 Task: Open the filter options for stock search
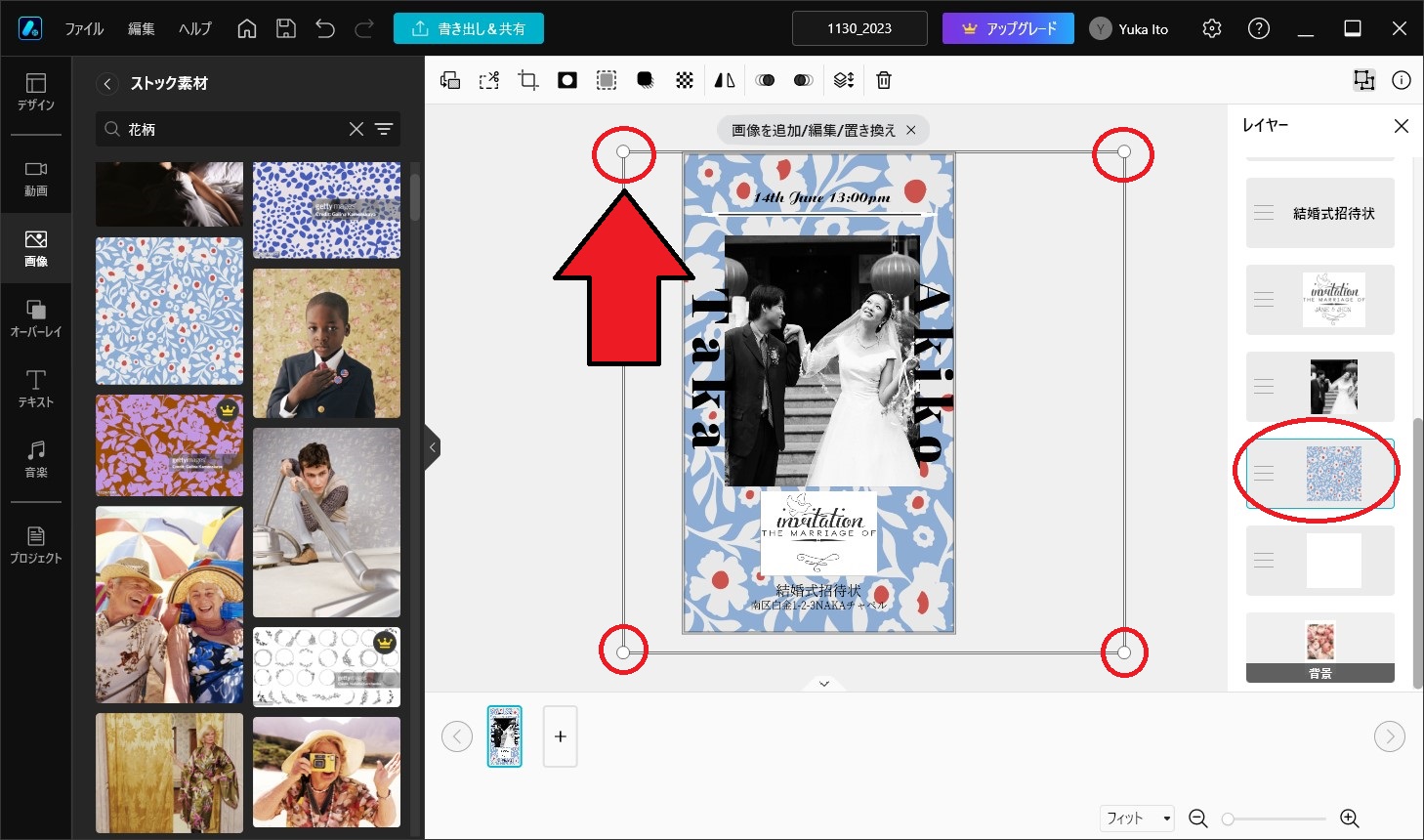point(385,129)
